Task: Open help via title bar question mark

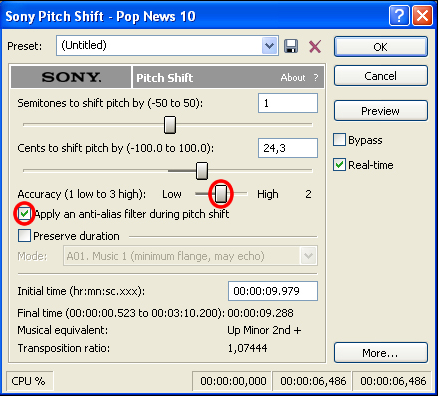Action: click(x=399, y=16)
